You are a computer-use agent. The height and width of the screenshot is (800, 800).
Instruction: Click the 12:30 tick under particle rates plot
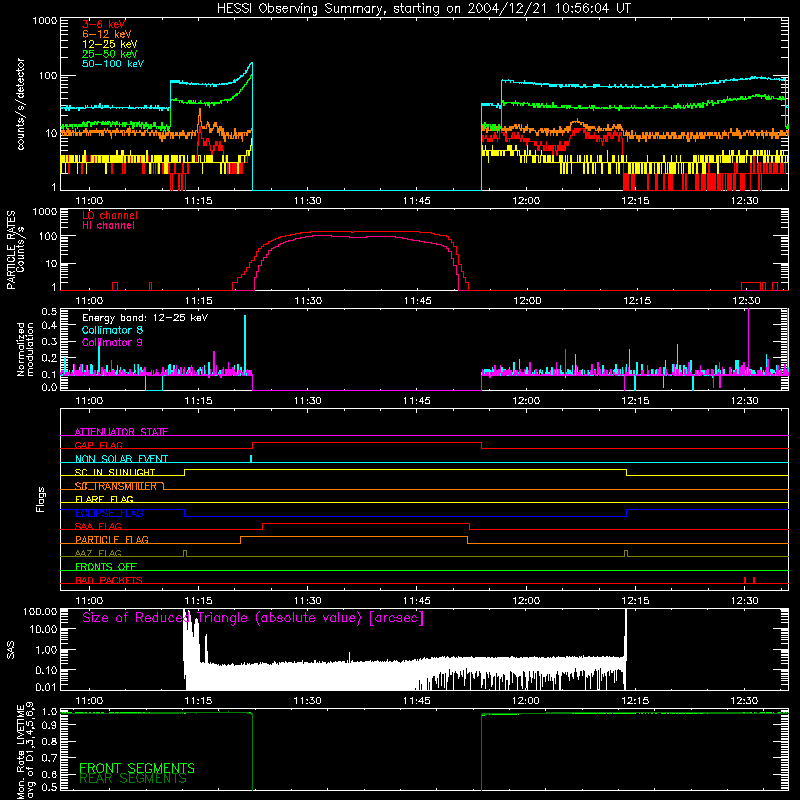click(x=744, y=301)
